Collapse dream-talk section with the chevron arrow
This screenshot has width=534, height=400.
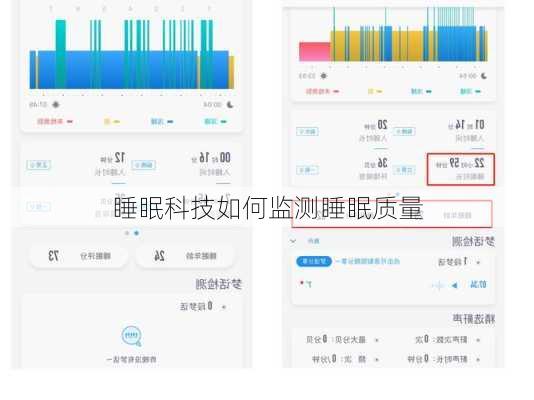293,241
